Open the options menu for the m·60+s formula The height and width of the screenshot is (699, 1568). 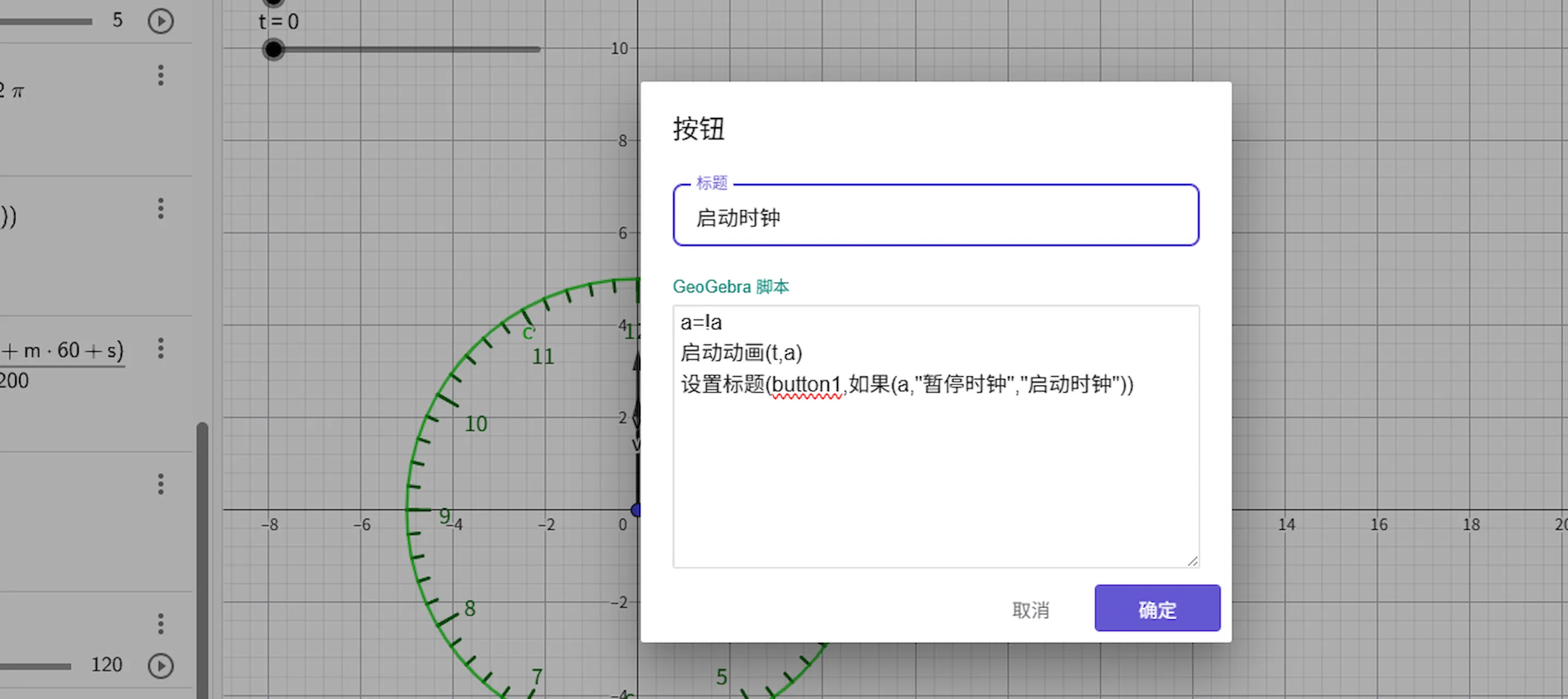pyautogui.click(x=161, y=348)
